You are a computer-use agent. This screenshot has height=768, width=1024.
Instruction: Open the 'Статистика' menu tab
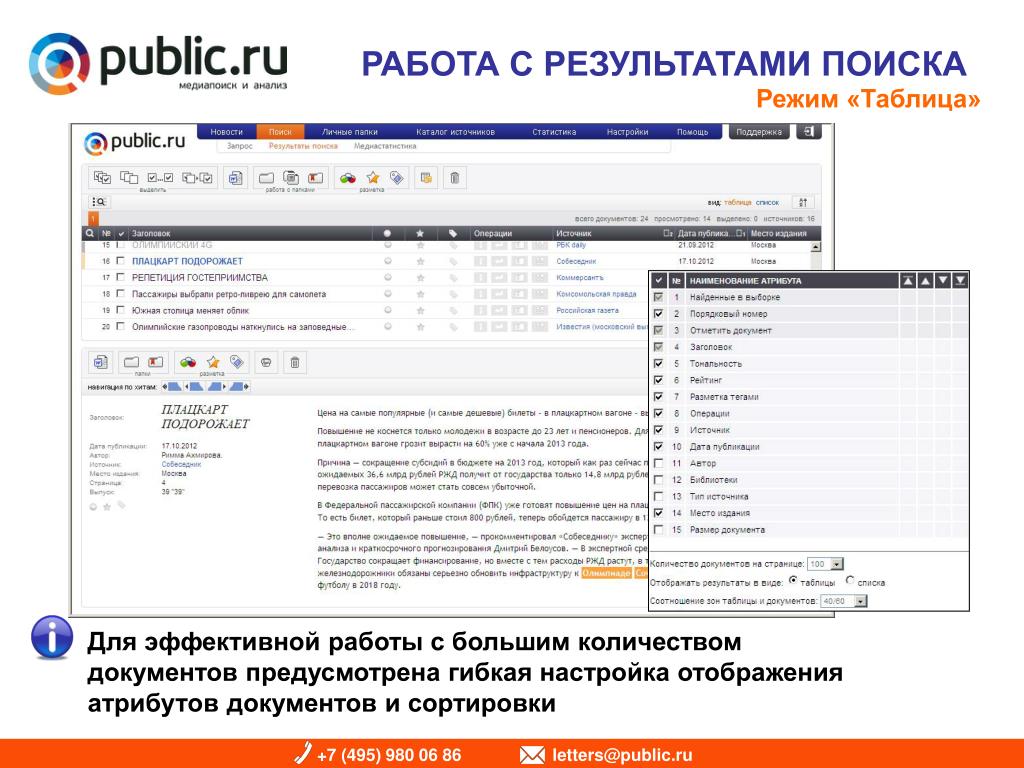point(554,132)
